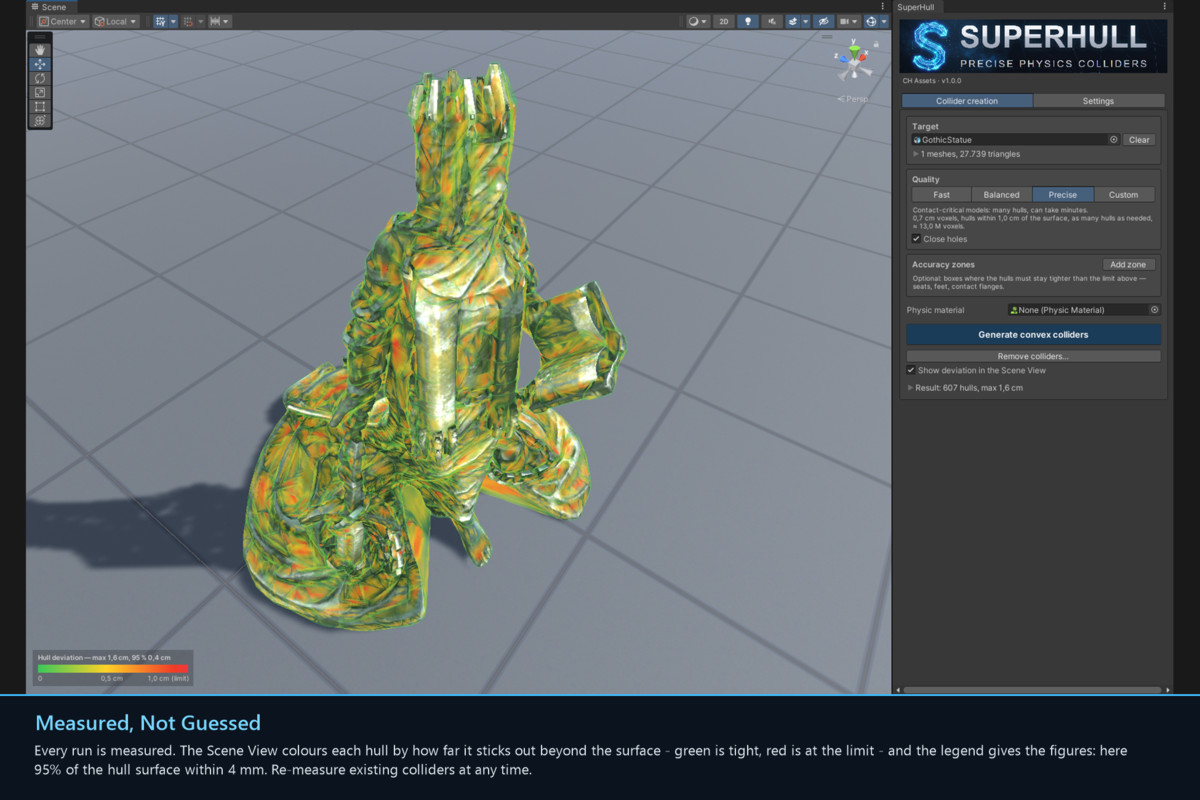Viewport: 1200px width, 800px height.
Task: Click Generate convex colliders button
Action: click(1033, 334)
